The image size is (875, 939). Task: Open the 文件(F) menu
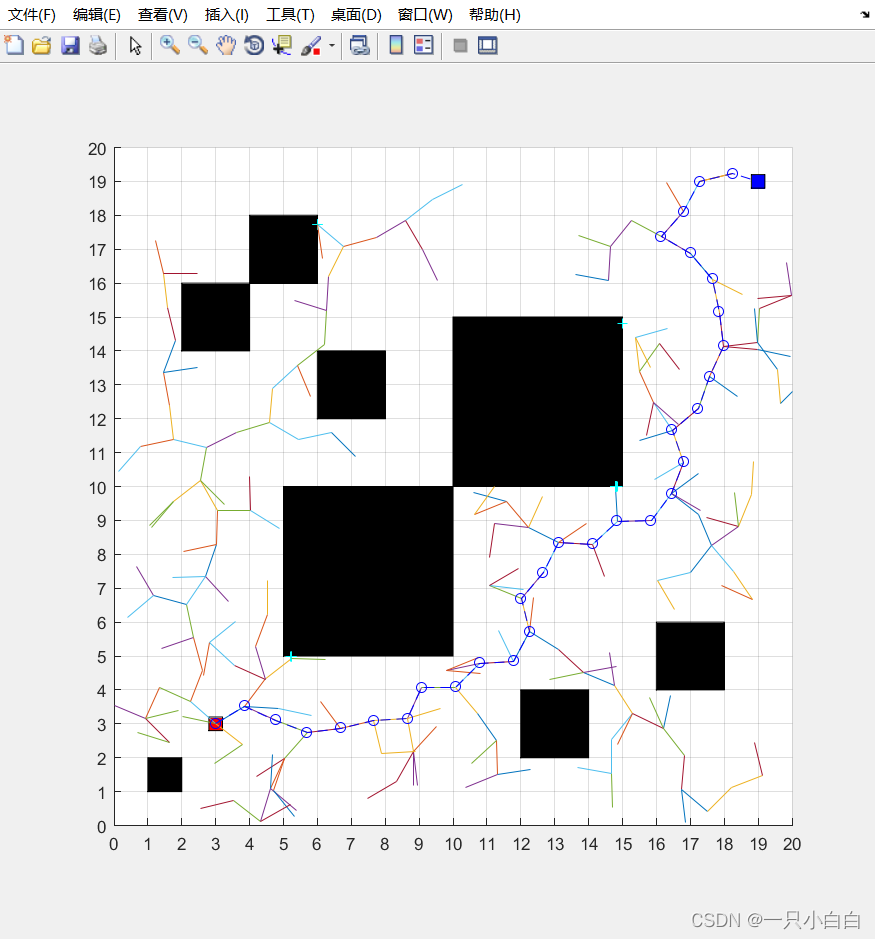click(28, 15)
